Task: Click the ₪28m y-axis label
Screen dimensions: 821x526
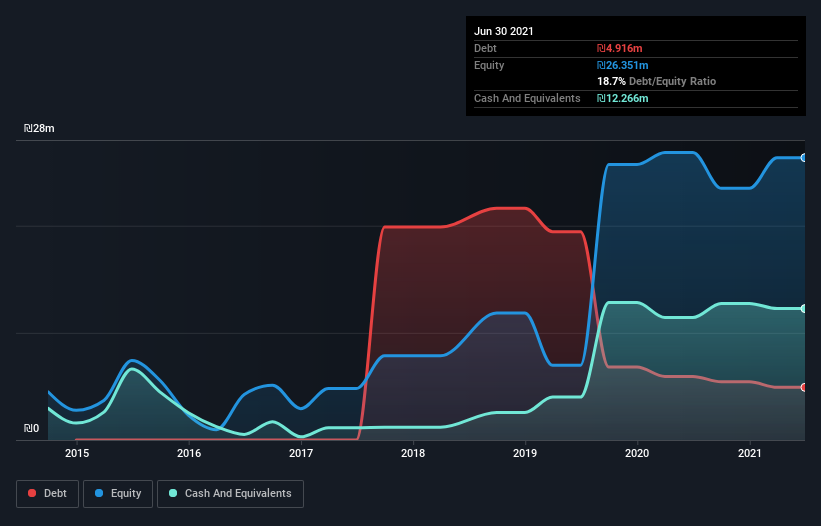Action: coord(39,128)
